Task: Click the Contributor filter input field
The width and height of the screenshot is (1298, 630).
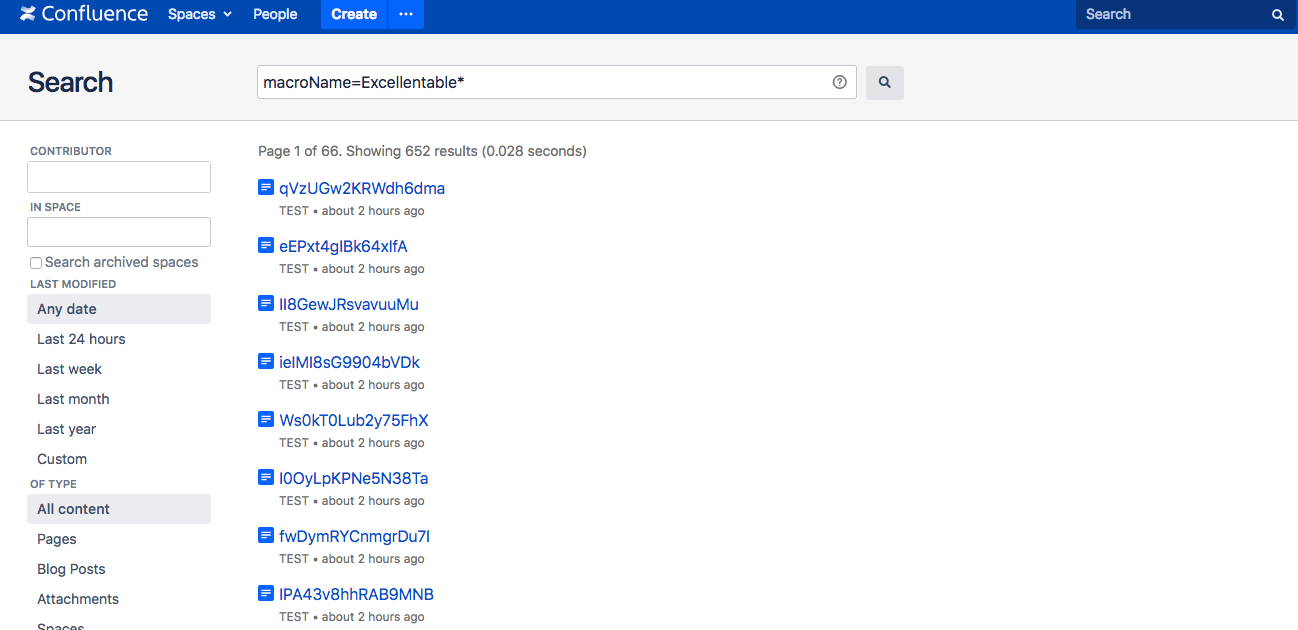Action: pos(119,177)
